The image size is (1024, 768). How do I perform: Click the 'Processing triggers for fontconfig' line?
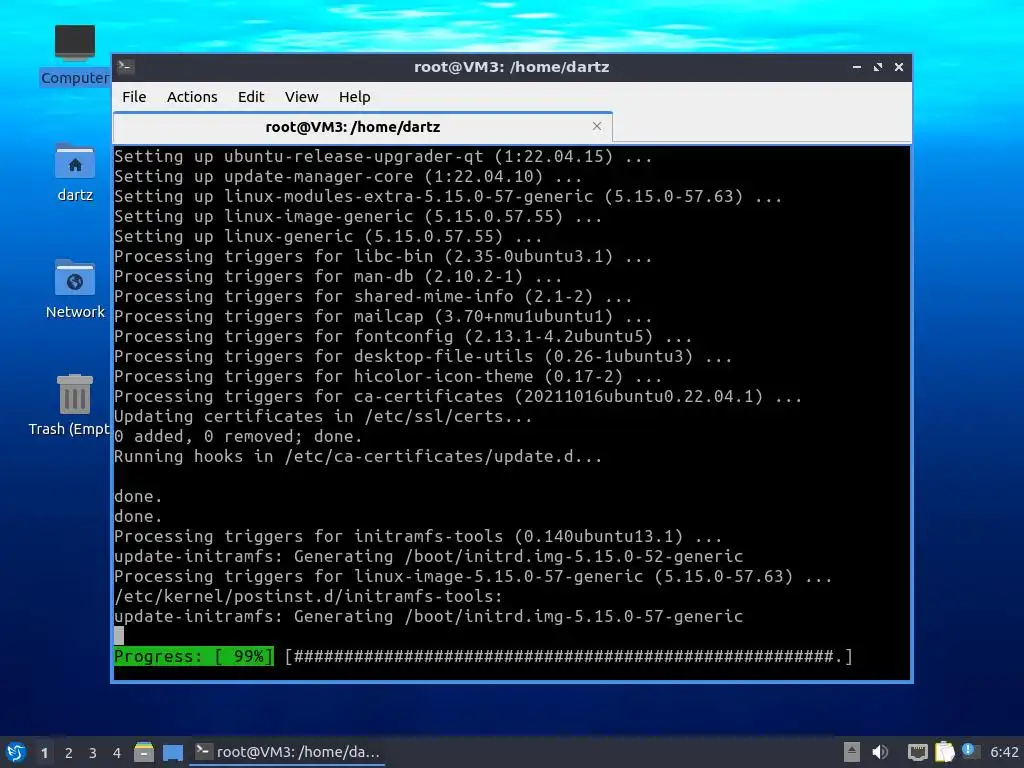[403, 336]
